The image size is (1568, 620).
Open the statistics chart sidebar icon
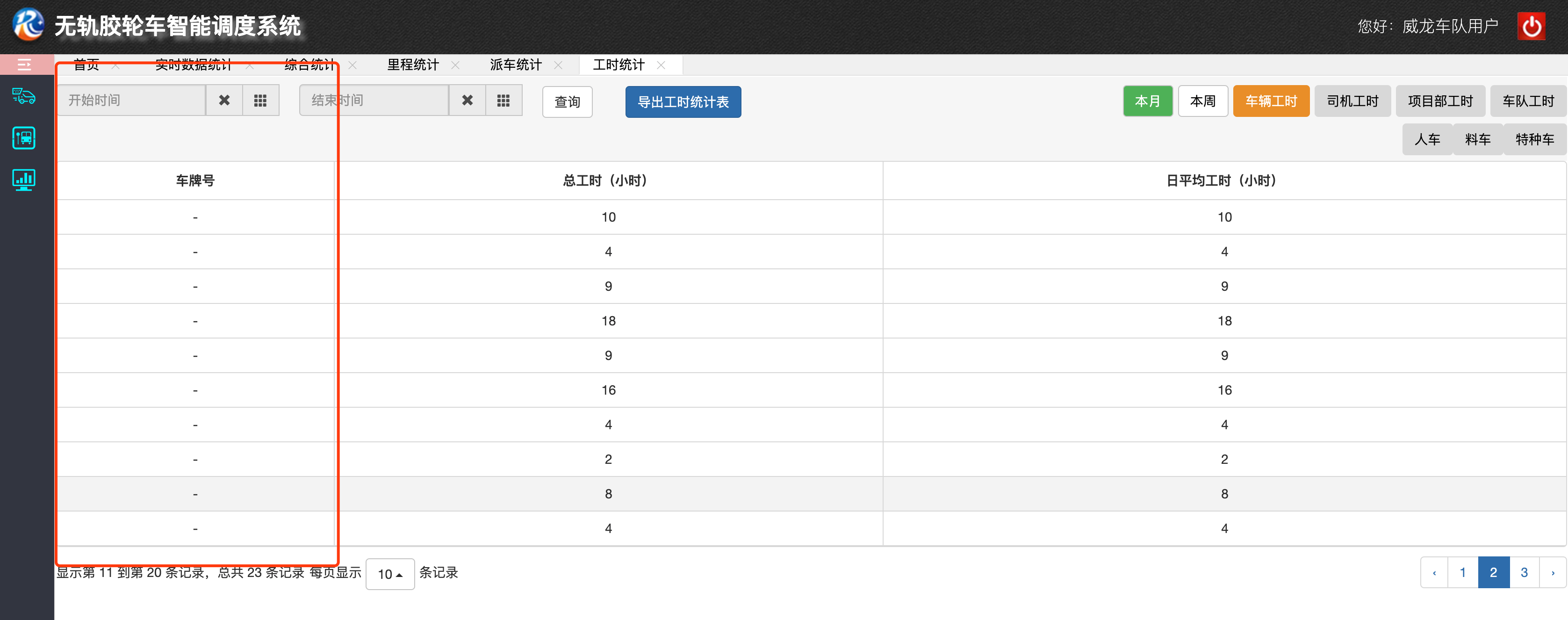(24, 180)
